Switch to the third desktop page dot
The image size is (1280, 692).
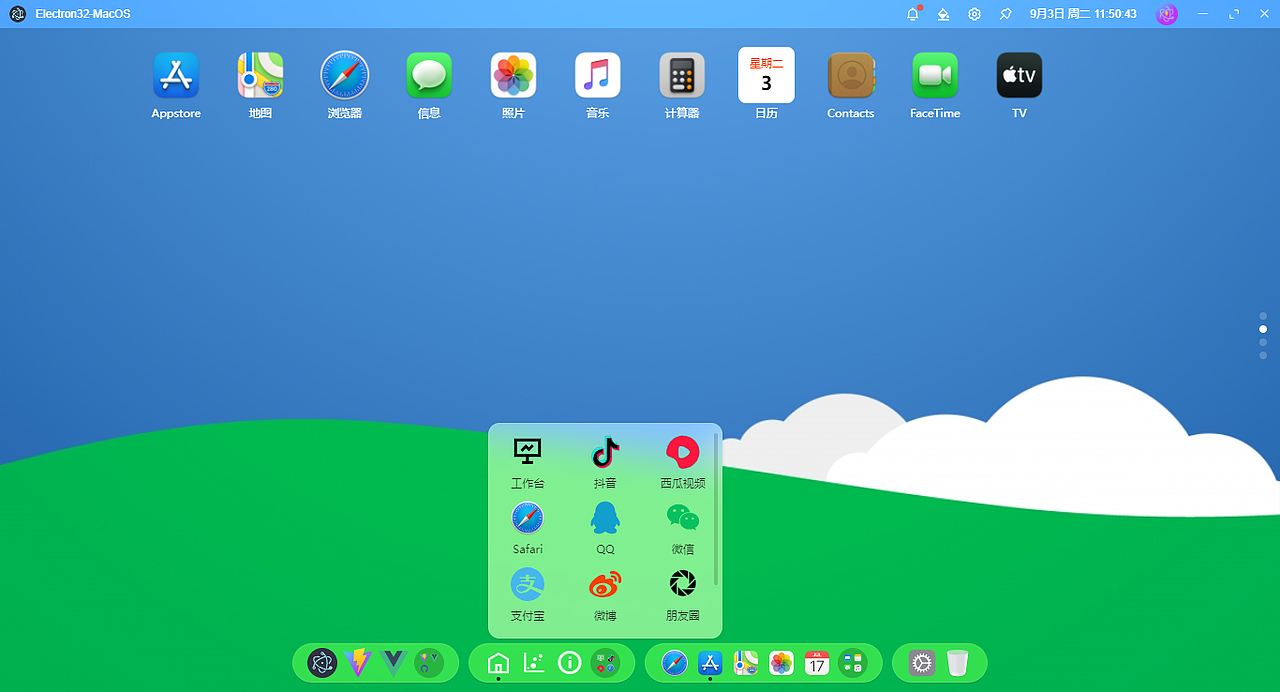coord(1263,342)
